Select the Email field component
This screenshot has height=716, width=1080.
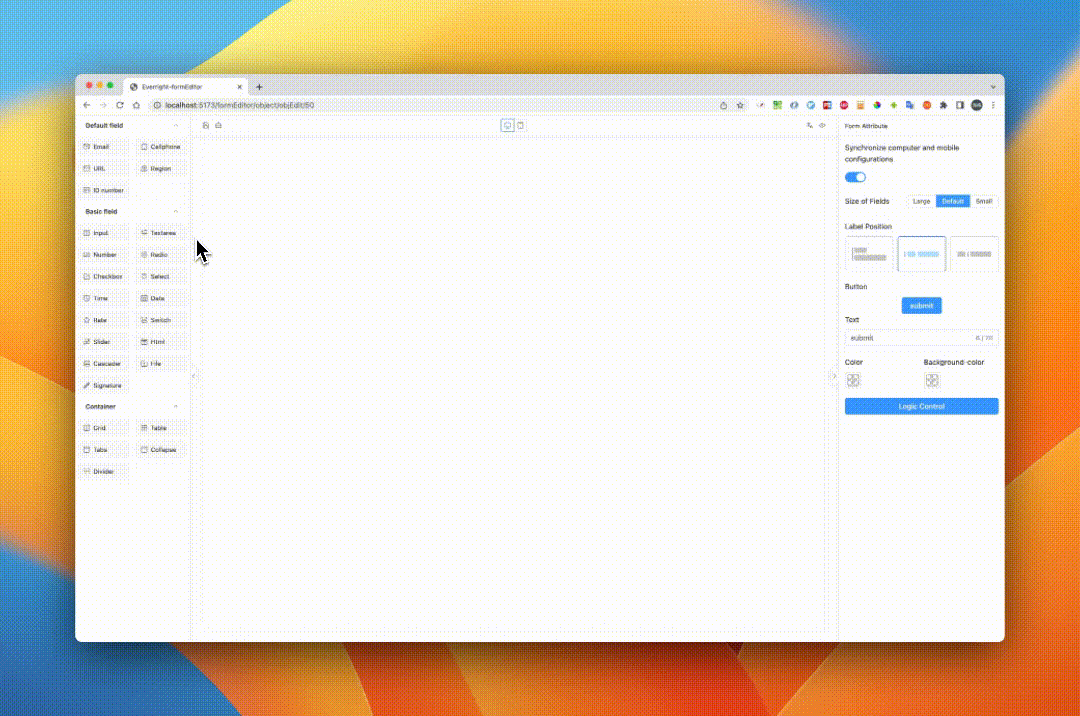pyautogui.click(x=104, y=147)
